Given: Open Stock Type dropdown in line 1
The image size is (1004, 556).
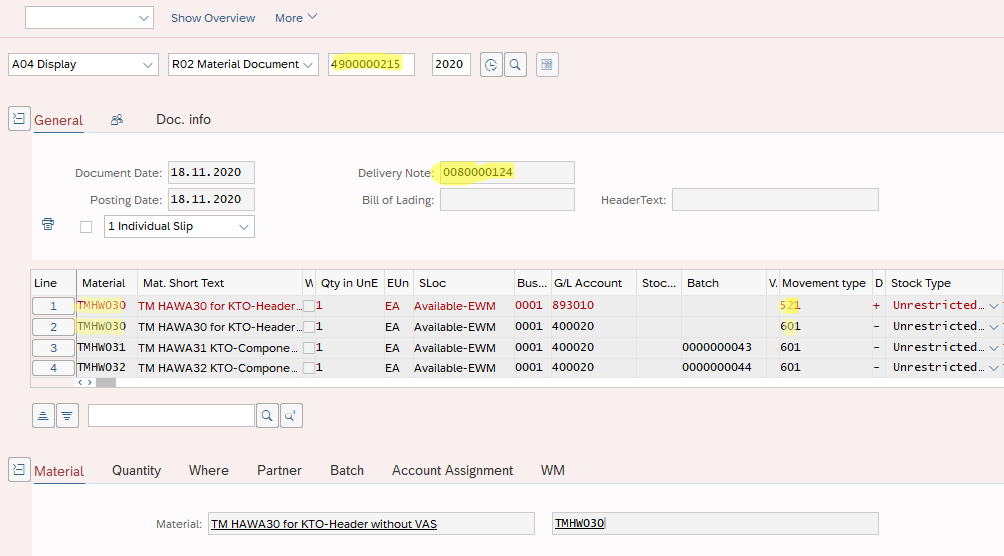Looking at the screenshot, I should [x=993, y=306].
